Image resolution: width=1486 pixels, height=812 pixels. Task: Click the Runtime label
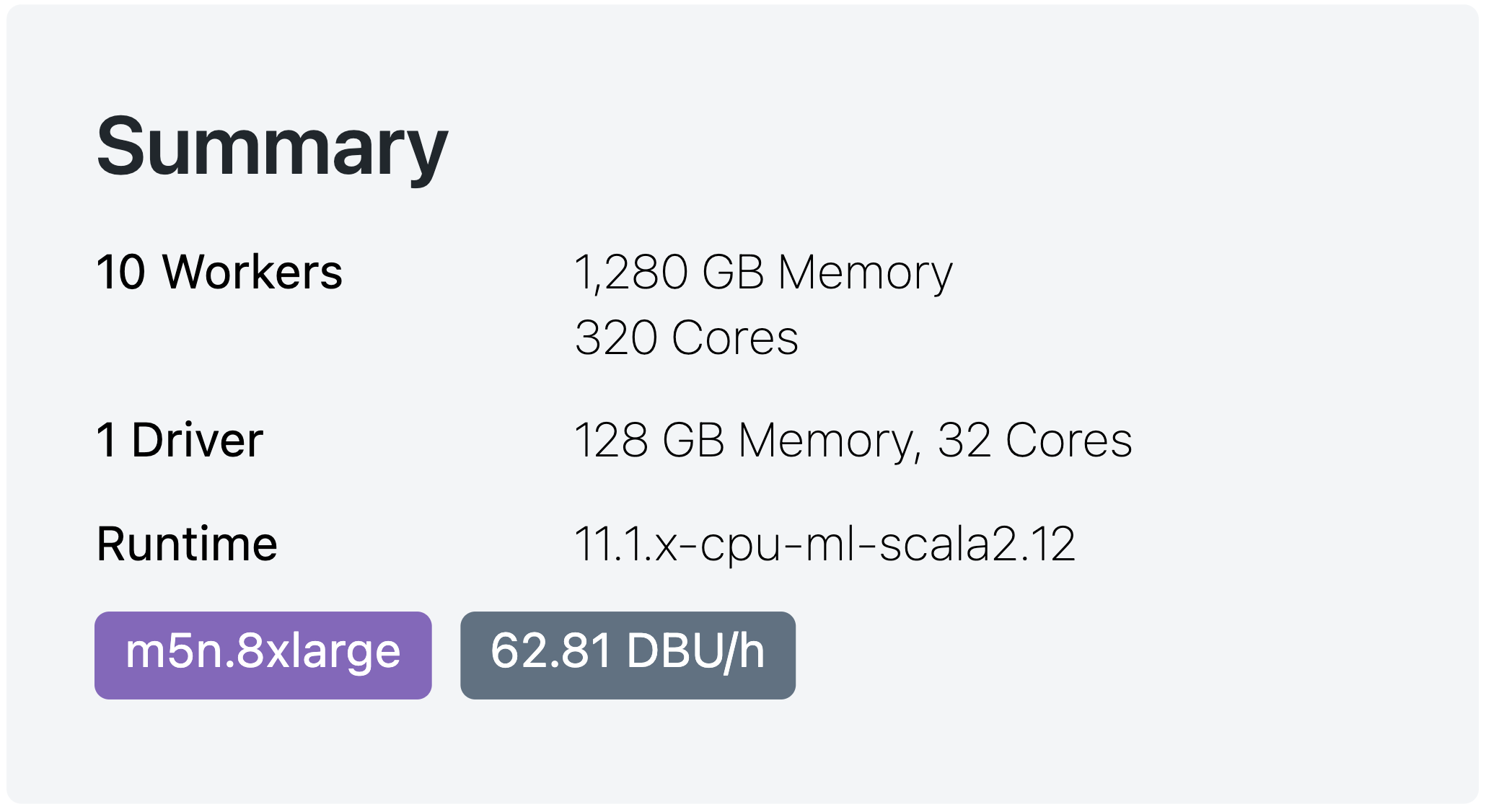click(x=187, y=544)
